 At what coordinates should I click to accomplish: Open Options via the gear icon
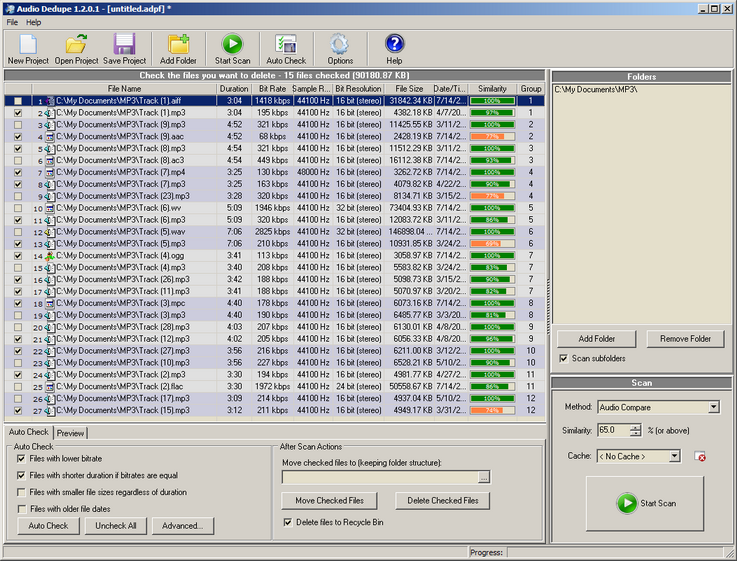(x=340, y=45)
